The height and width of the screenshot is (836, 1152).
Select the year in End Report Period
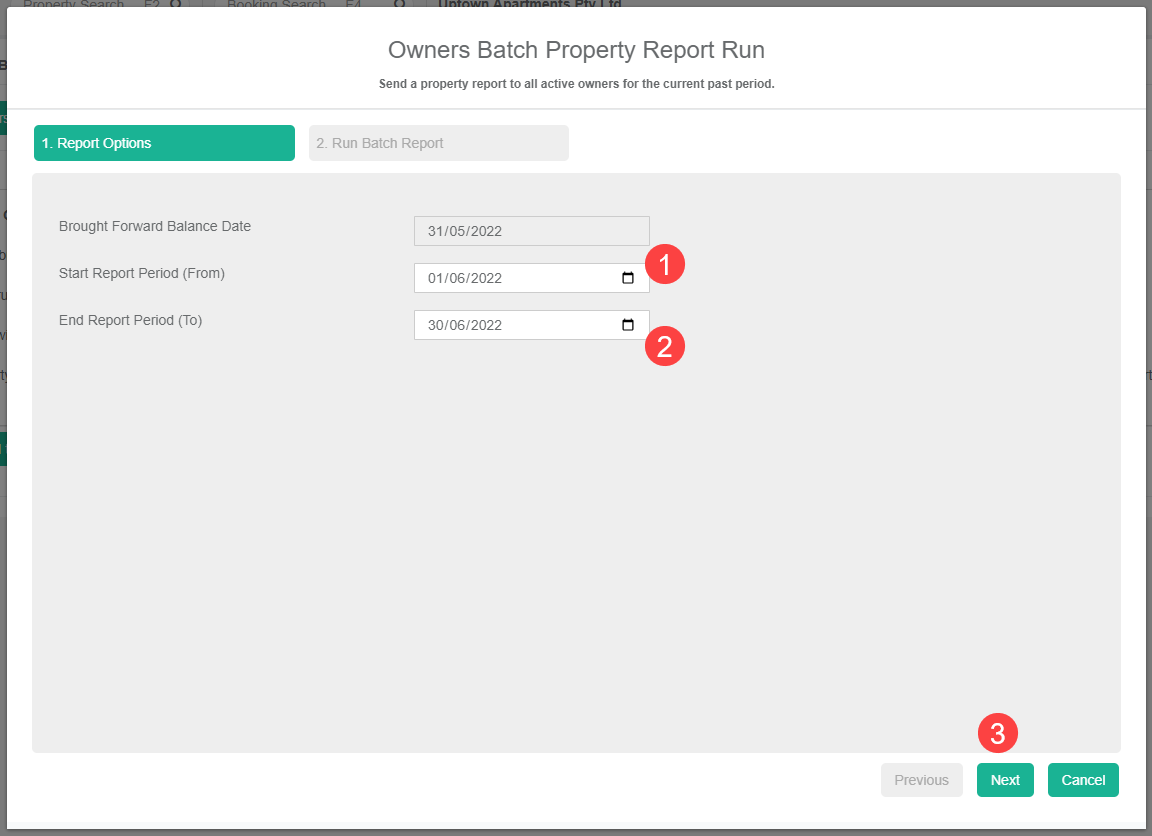486,325
